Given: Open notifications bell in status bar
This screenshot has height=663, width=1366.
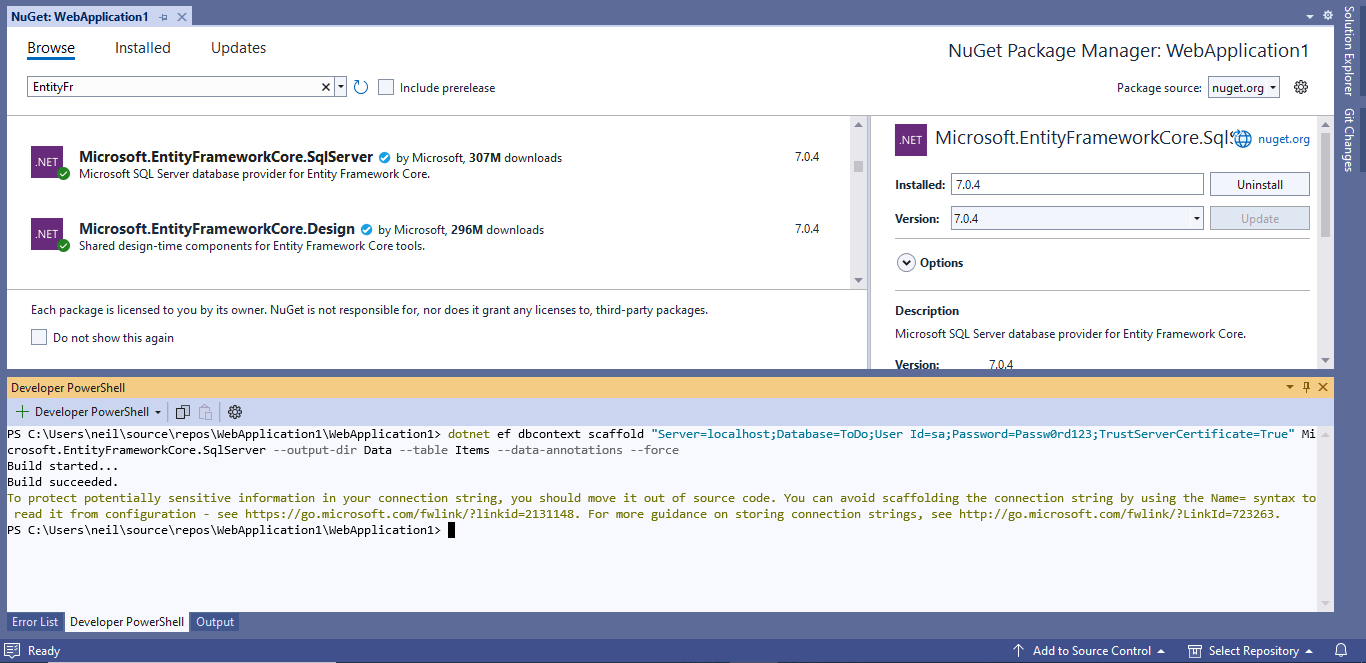Looking at the screenshot, I should [1341, 650].
